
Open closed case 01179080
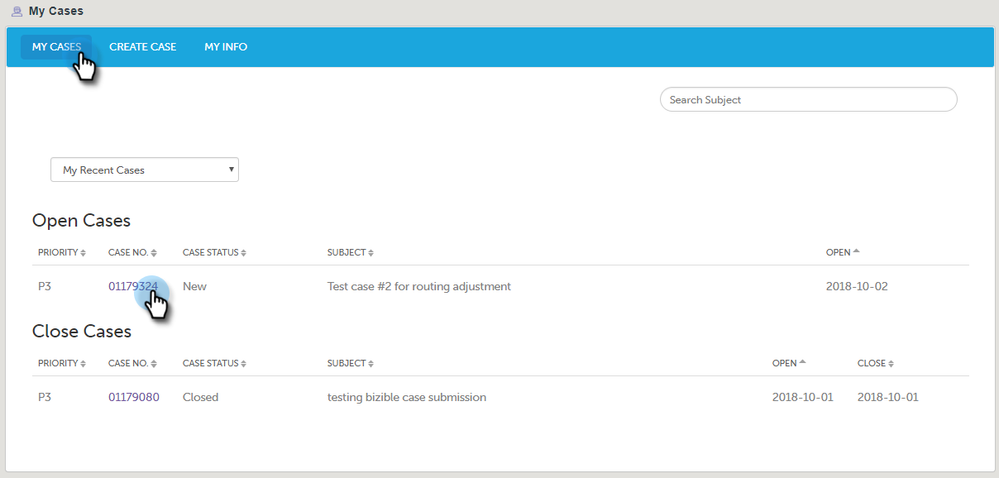[x=133, y=397]
